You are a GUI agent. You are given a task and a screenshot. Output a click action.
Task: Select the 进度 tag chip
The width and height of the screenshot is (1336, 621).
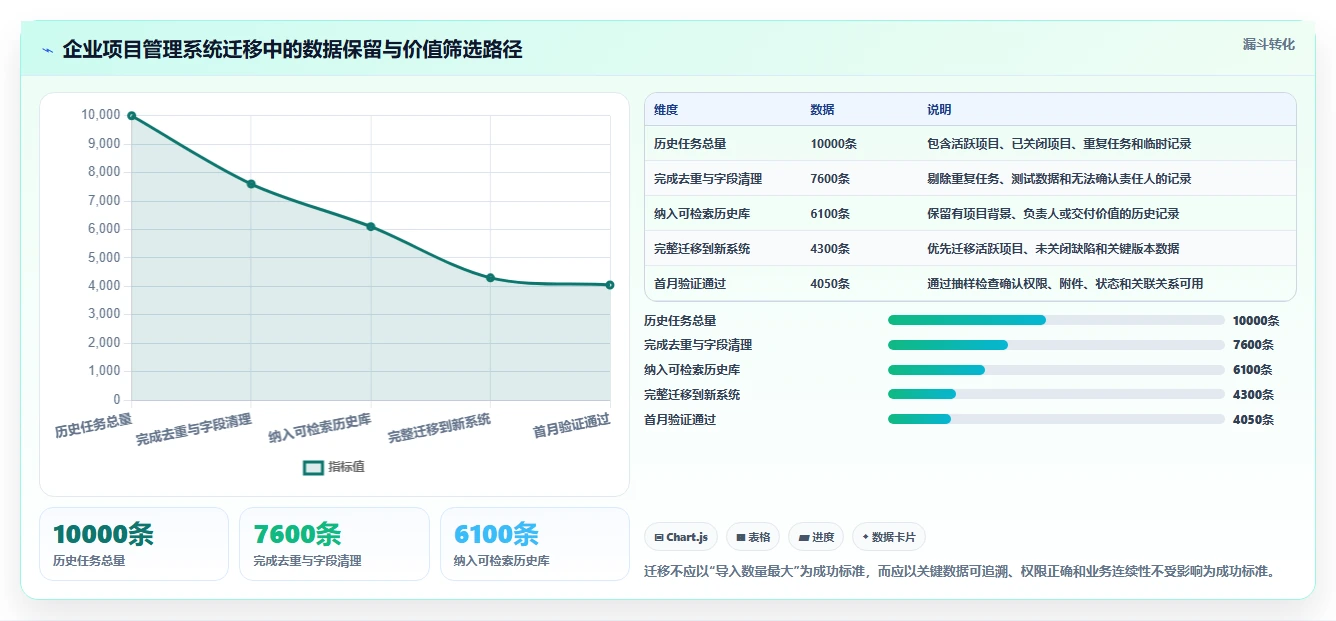[x=816, y=537]
